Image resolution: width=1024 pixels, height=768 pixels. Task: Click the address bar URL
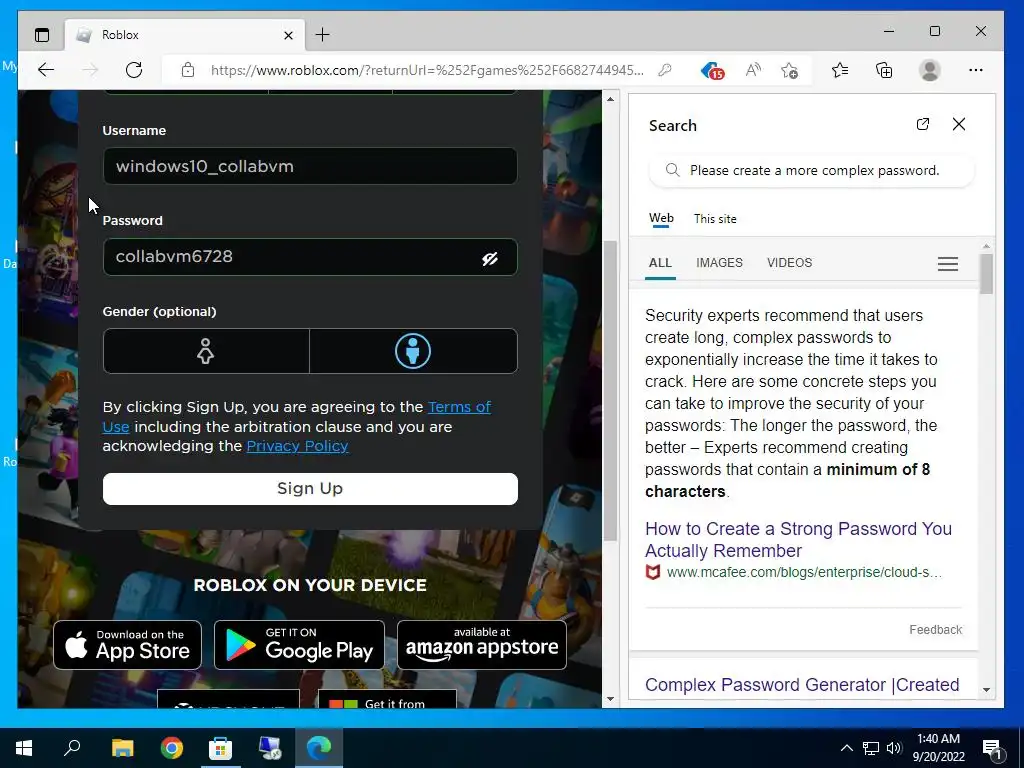point(426,70)
